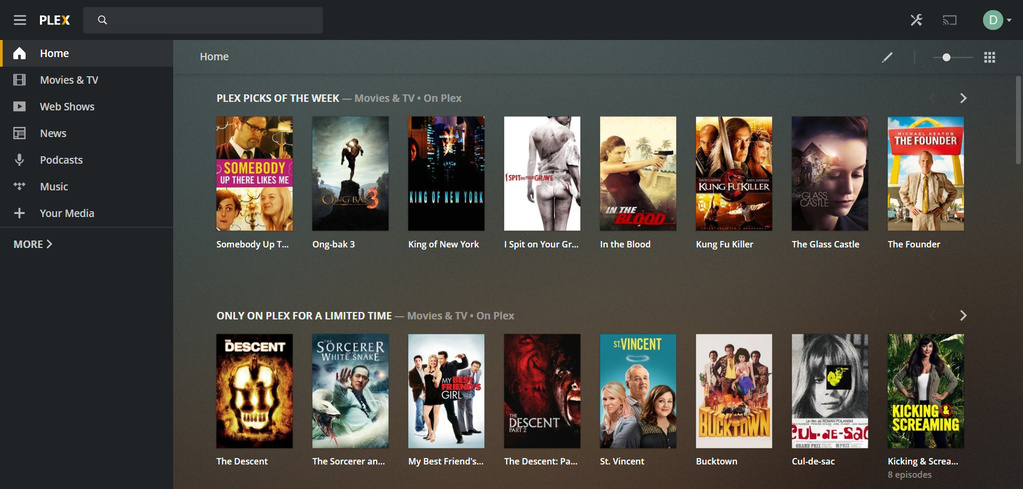
Task: Open The Sorcerer and White Snake poster
Action: point(350,391)
